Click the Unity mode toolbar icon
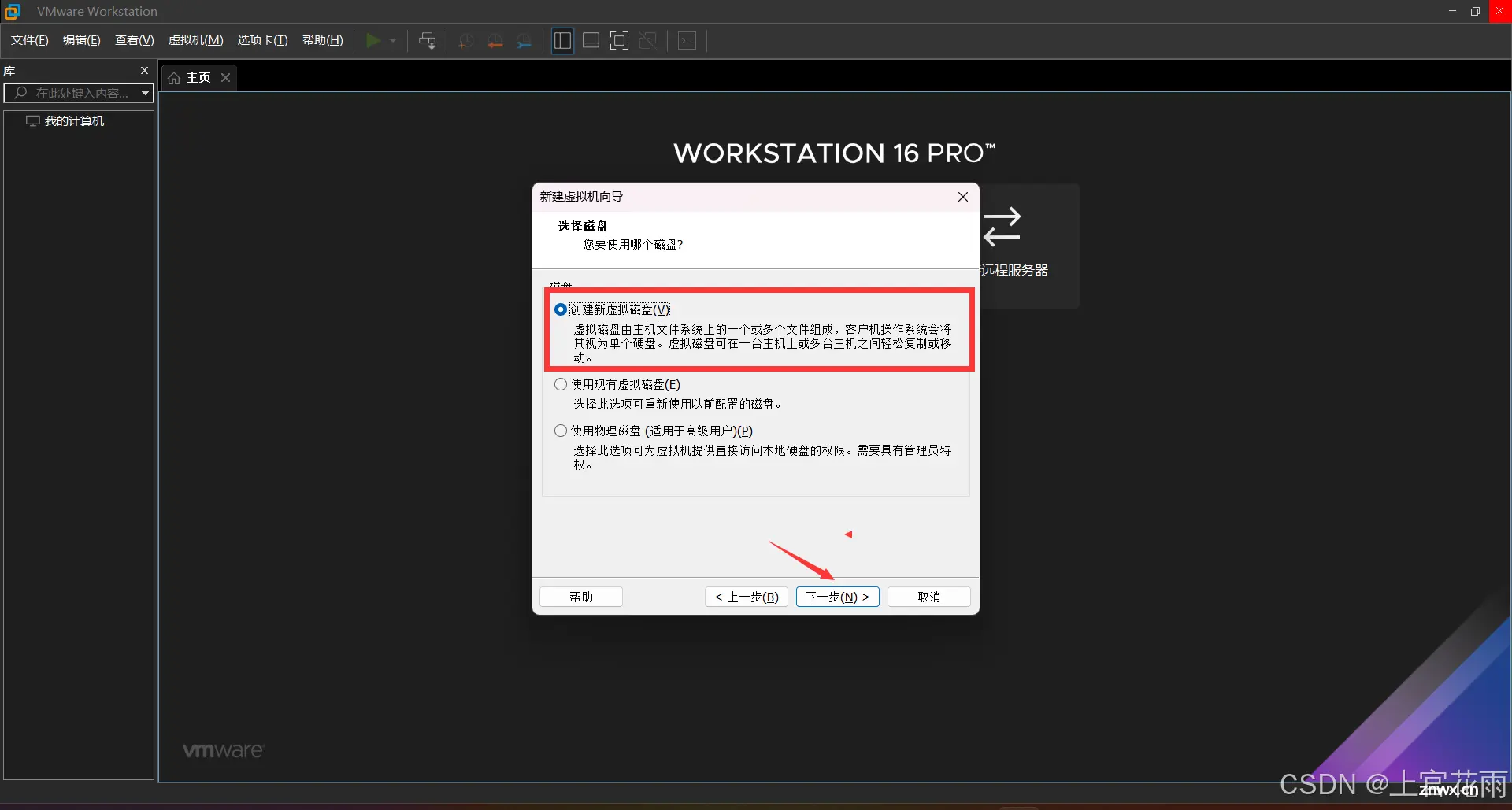 click(648, 41)
